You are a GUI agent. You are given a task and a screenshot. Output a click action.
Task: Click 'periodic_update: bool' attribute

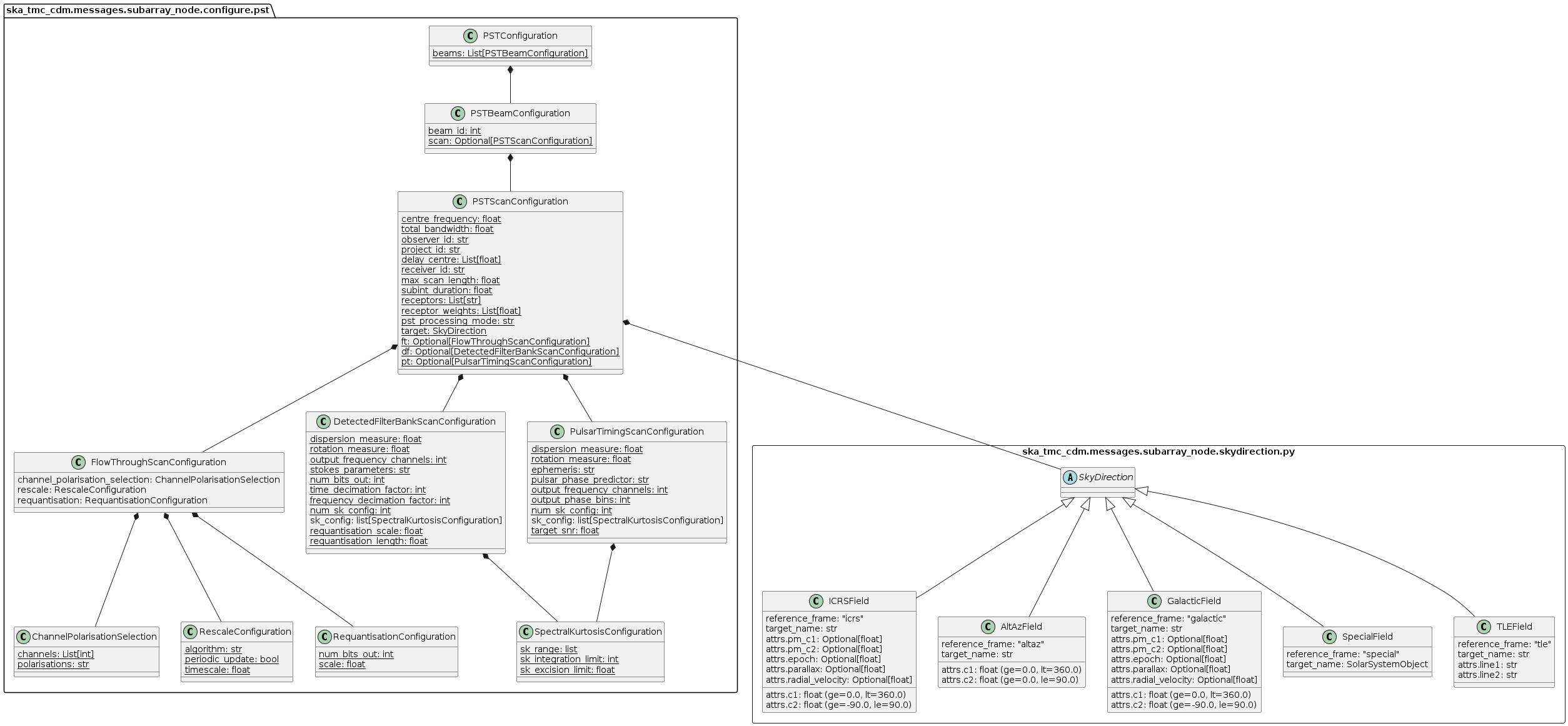(x=232, y=660)
